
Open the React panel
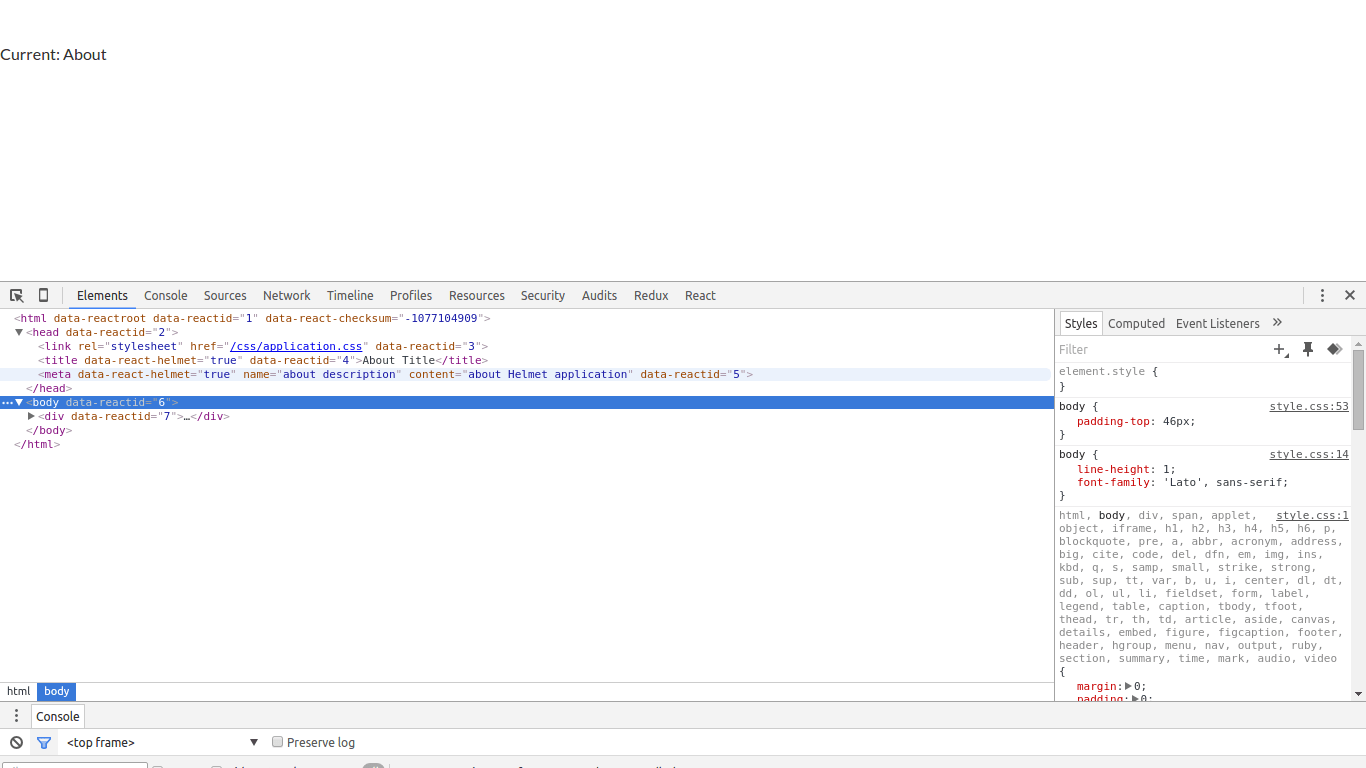pos(700,295)
